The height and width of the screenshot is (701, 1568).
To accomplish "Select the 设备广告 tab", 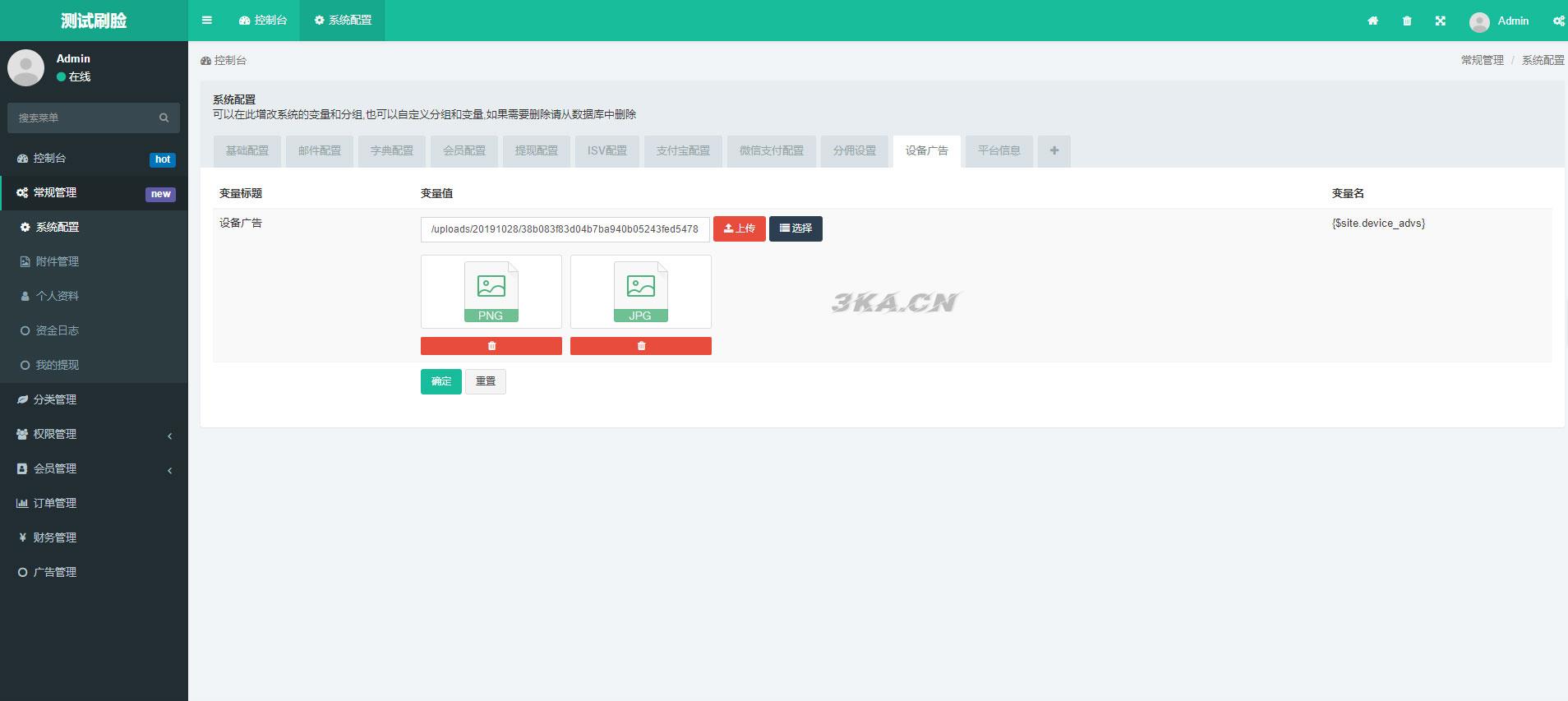I will 927,151.
